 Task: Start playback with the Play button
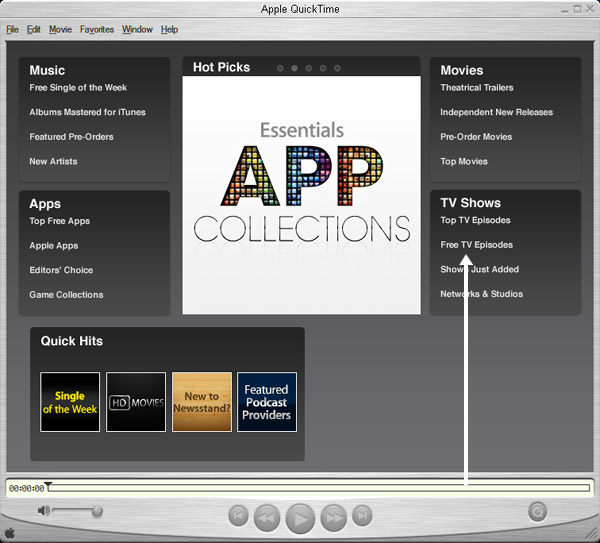click(300, 519)
